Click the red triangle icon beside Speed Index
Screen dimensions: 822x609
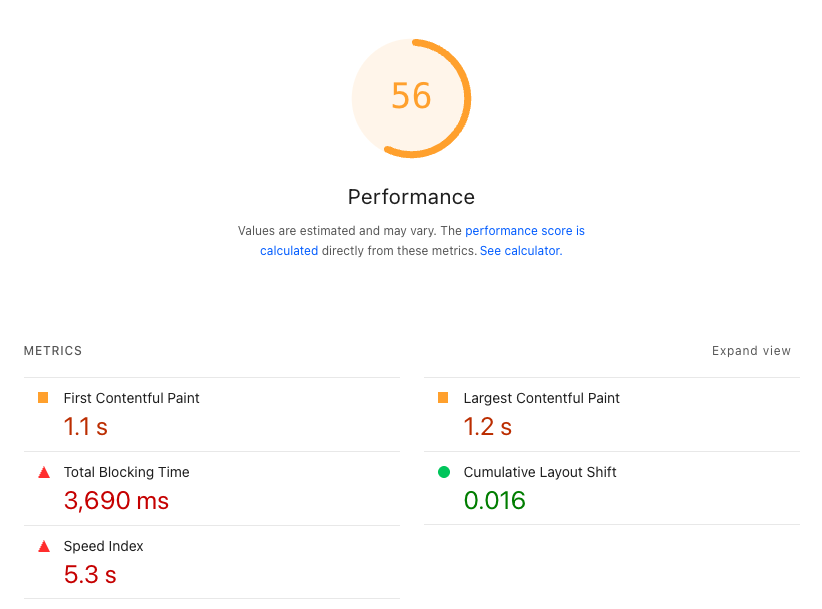[43, 546]
